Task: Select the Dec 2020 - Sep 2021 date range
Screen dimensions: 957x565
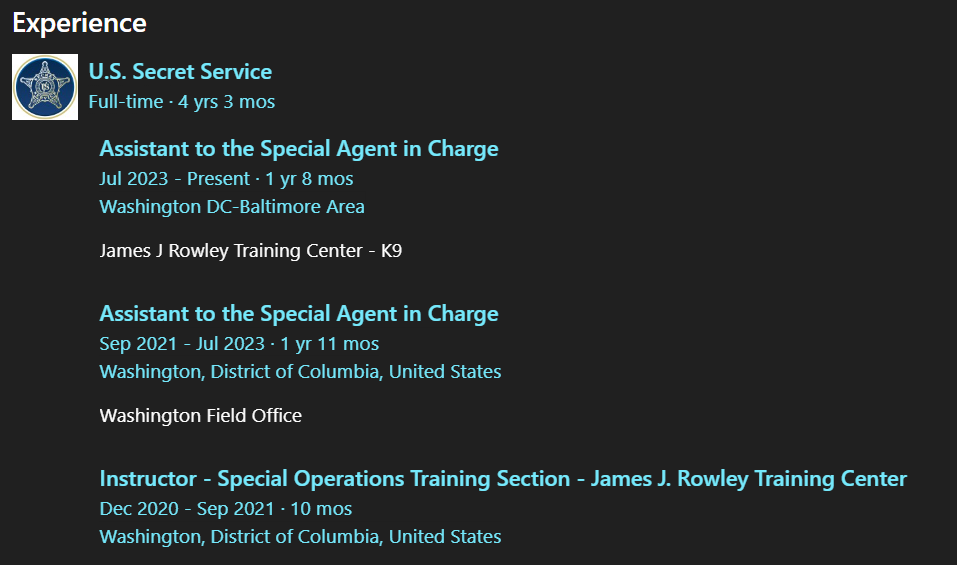Action: click(187, 509)
